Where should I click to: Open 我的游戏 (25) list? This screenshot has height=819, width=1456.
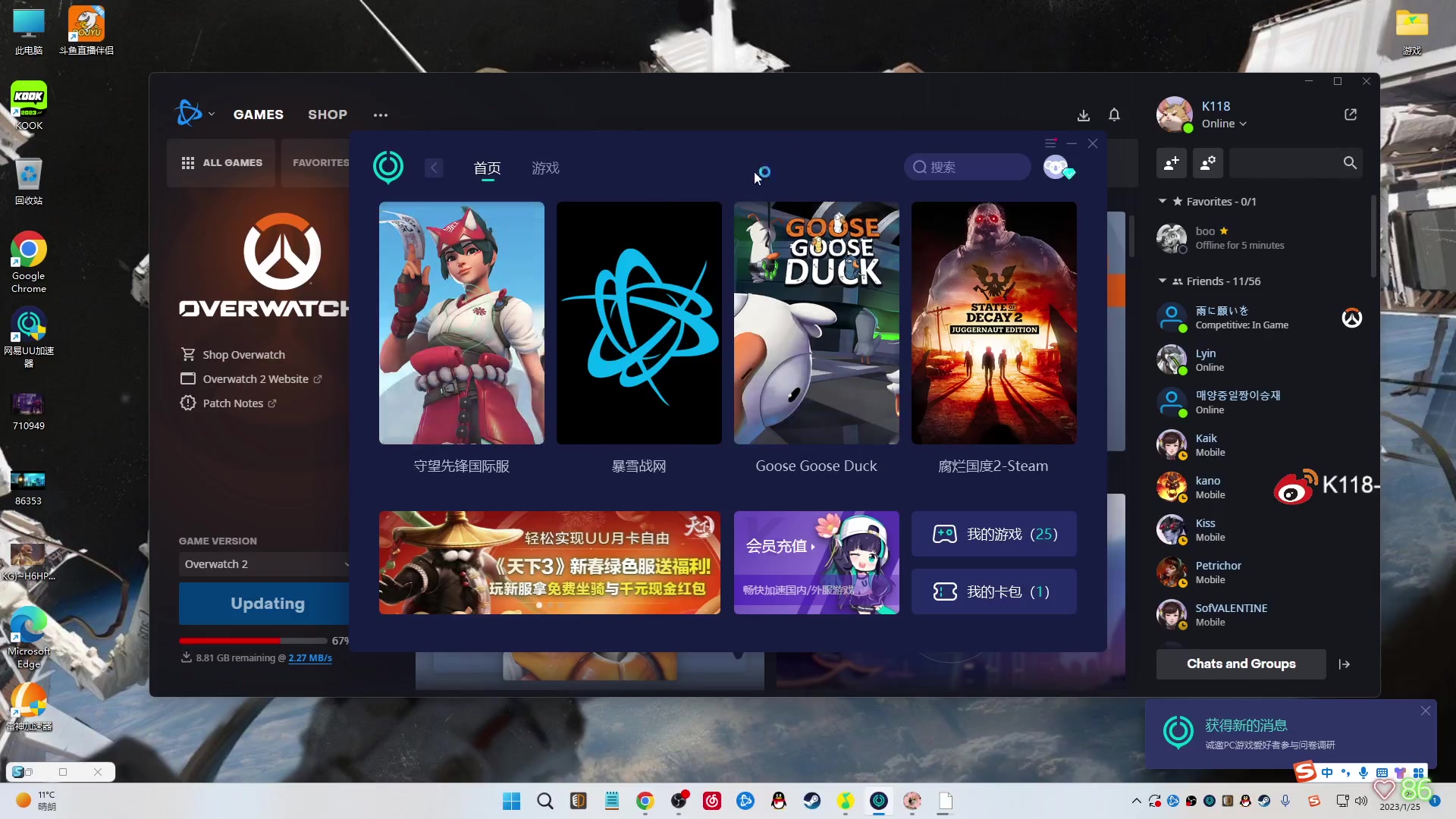click(x=994, y=534)
